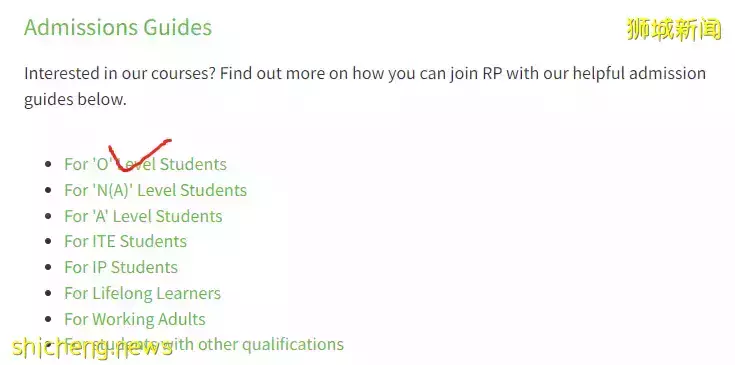Screen dimensions: 735x365
Task: Click the bullet beside For 'N(A)' Level Students
Action: tap(48, 191)
